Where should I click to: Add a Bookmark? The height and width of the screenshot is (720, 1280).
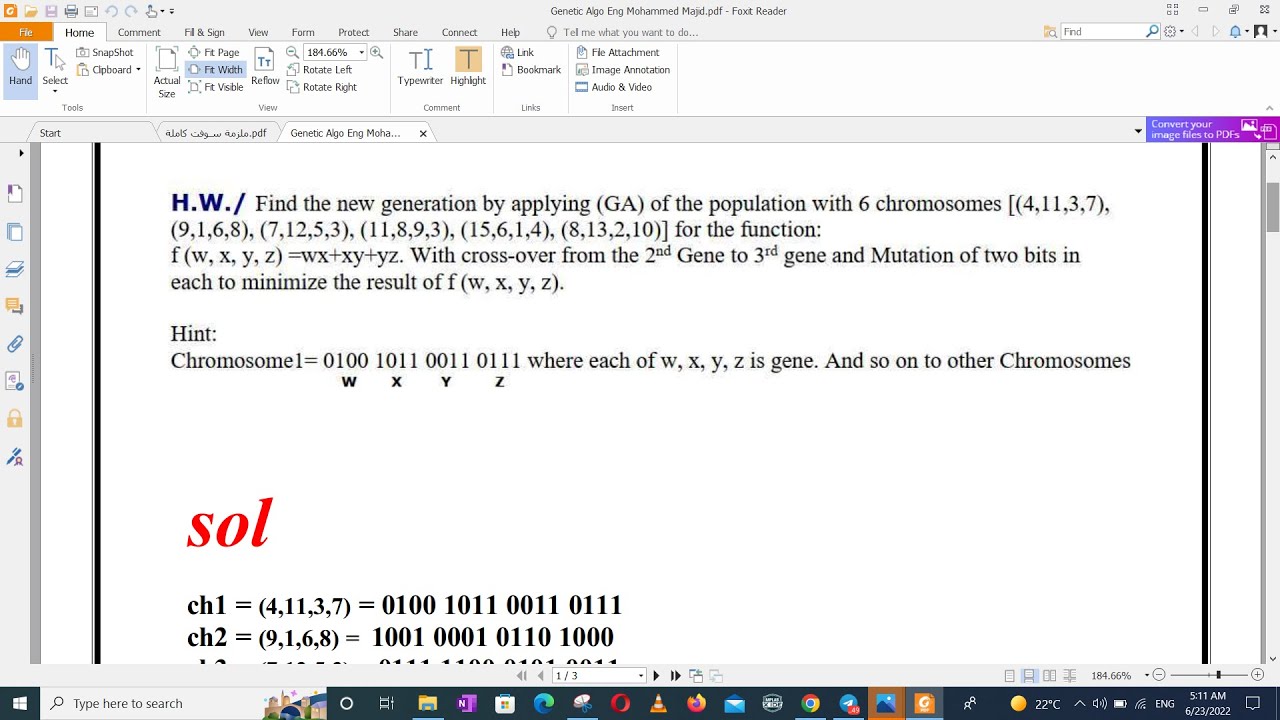pyautogui.click(x=530, y=70)
